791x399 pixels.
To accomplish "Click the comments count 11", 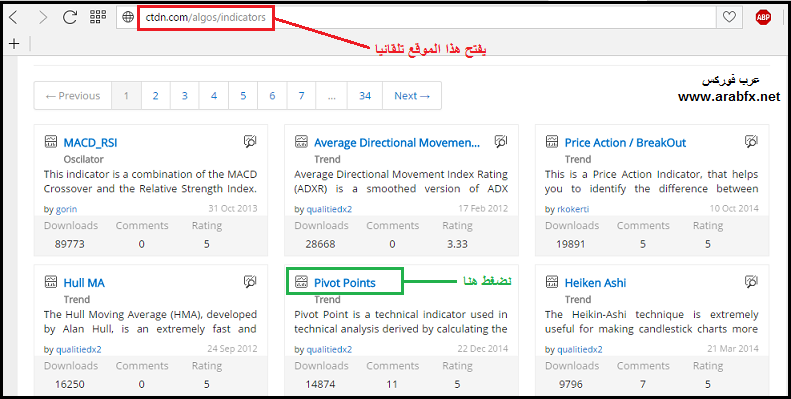I will (392, 384).
